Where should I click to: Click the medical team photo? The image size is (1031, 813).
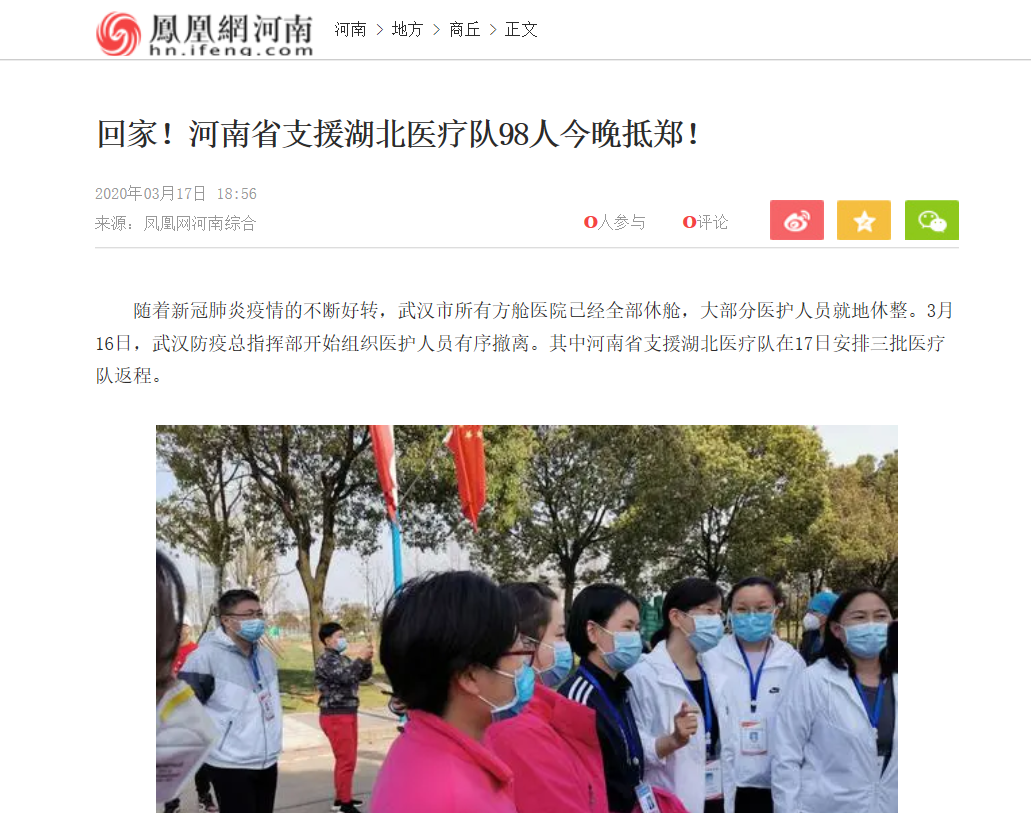(527, 619)
